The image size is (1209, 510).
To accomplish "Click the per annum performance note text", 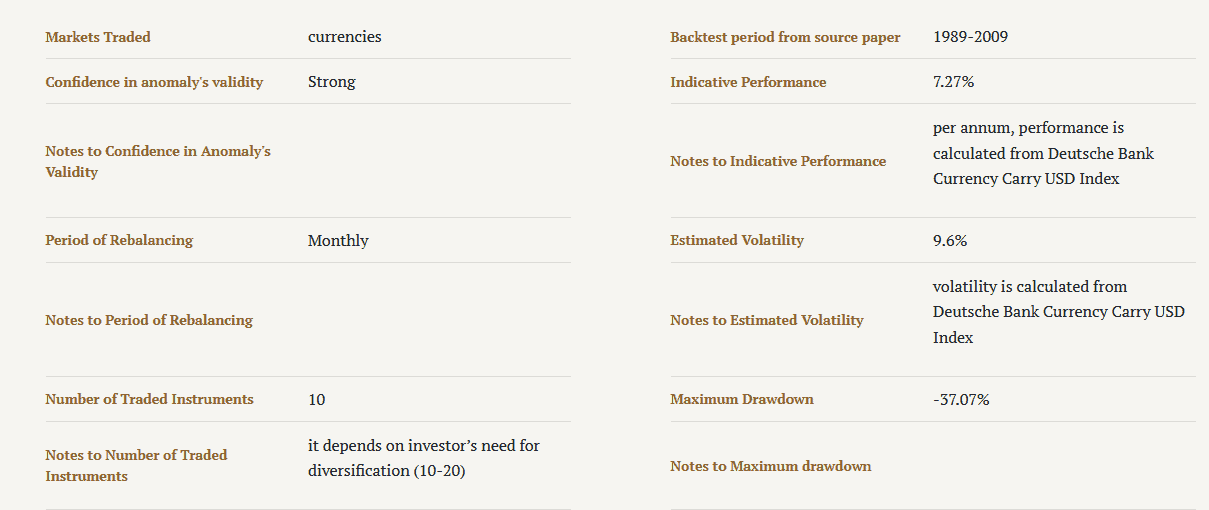I will (x=1043, y=154).
